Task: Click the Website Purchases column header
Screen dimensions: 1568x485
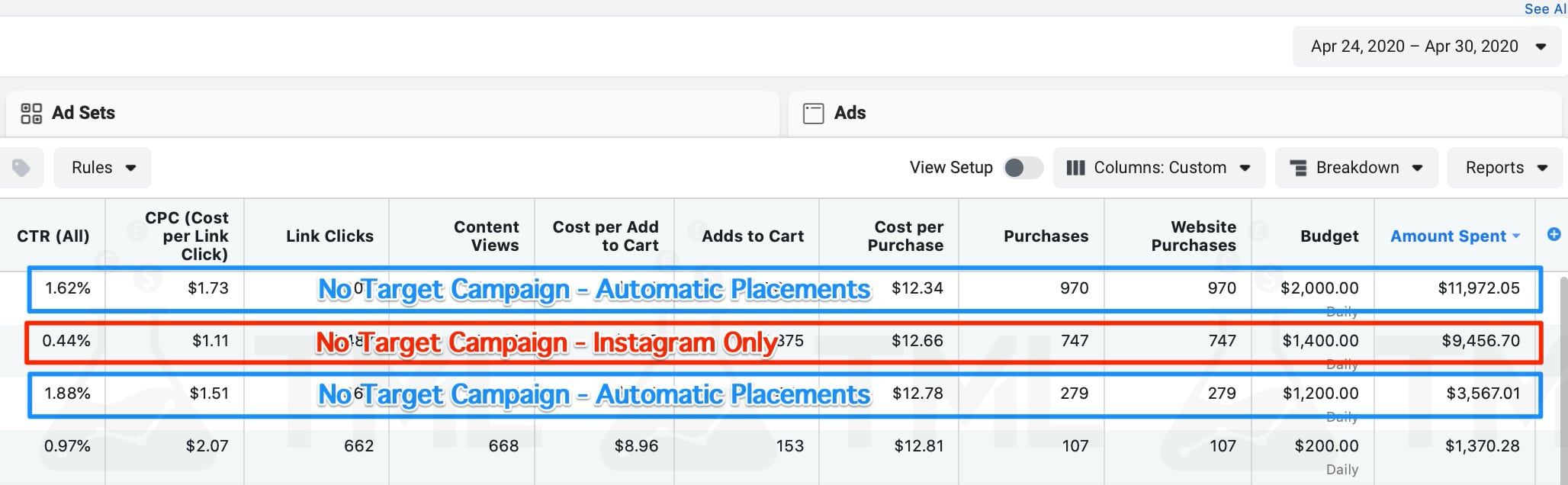Action: tap(1194, 236)
